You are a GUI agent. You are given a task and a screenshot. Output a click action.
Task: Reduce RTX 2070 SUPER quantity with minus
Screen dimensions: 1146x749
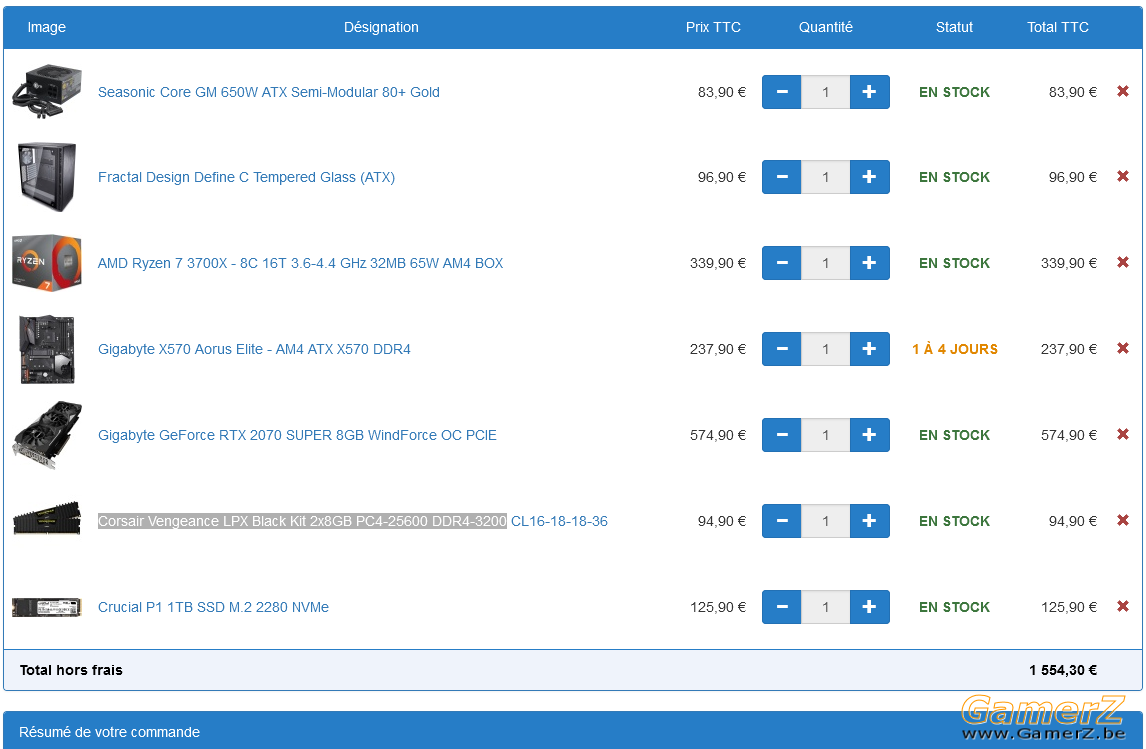[x=781, y=435]
